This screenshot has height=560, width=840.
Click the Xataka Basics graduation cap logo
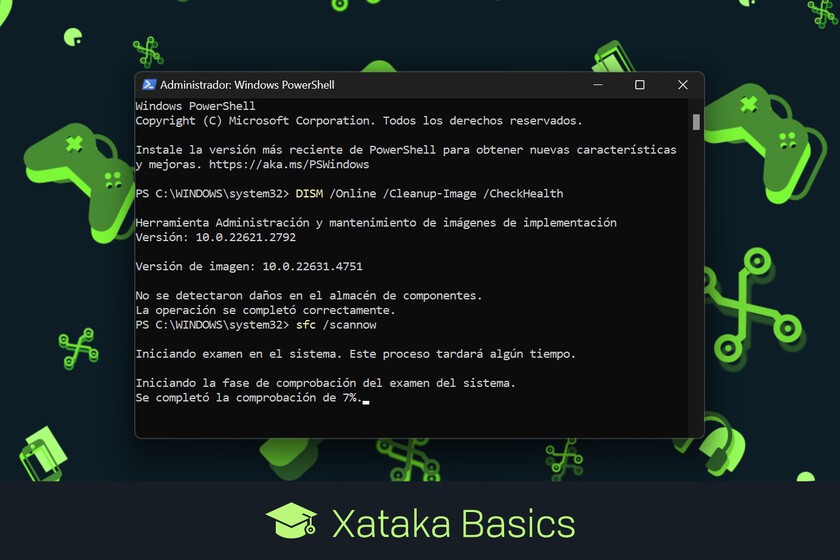[291, 522]
